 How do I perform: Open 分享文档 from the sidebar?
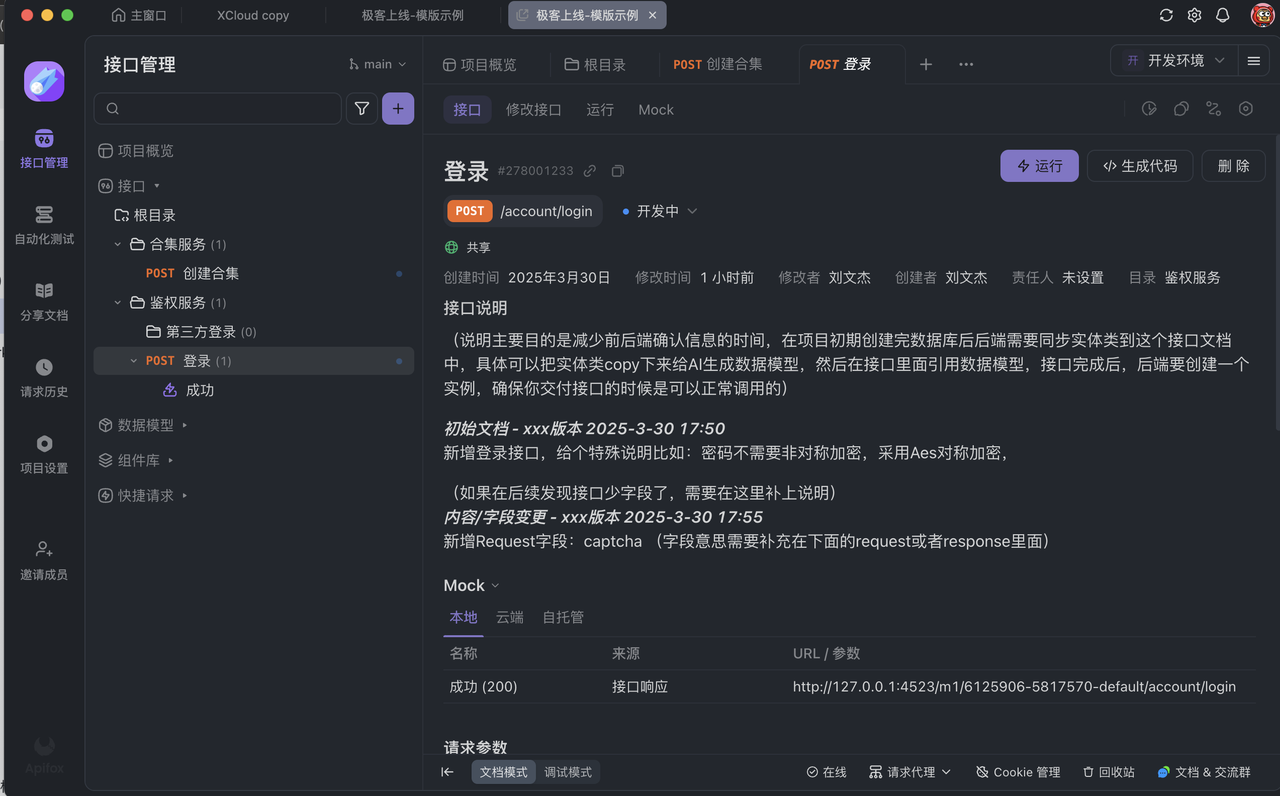point(43,303)
